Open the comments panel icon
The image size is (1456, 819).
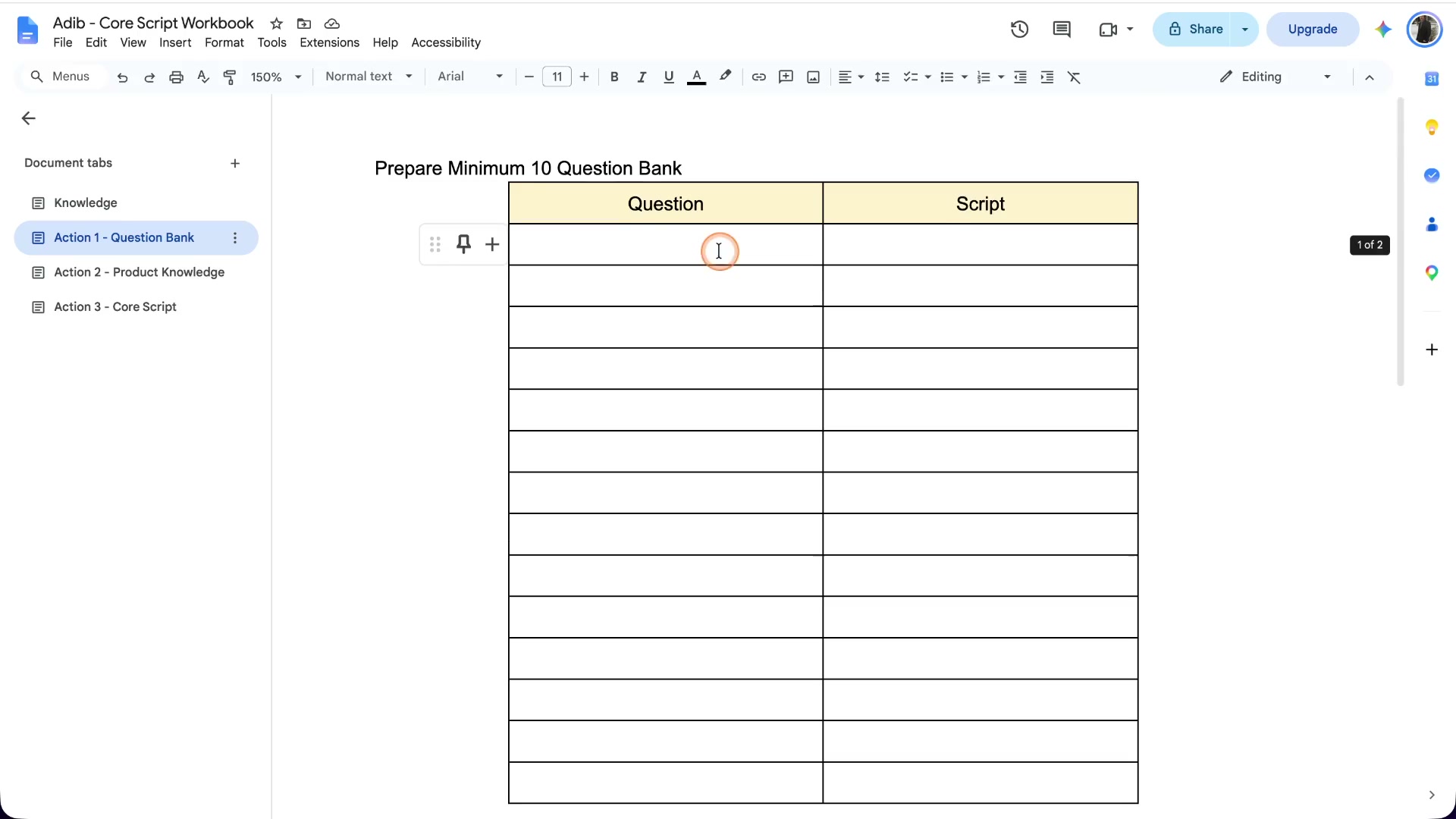coord(1062,30)
